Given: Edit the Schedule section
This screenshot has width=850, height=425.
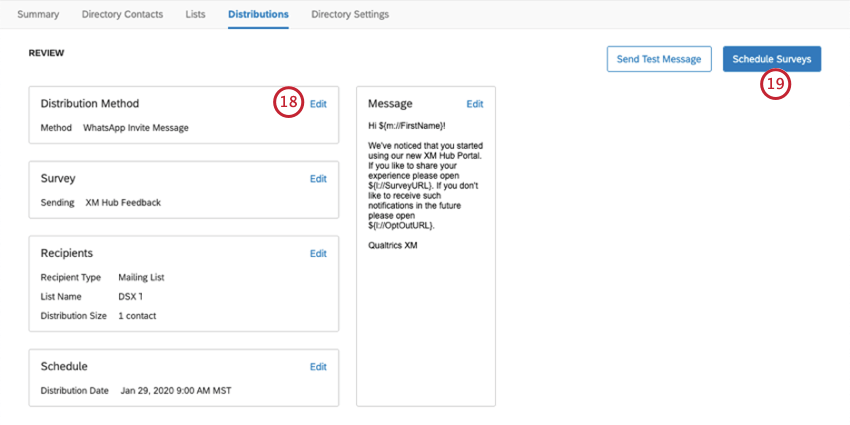Looking at the screenshot, I should (x=318, y=367).
